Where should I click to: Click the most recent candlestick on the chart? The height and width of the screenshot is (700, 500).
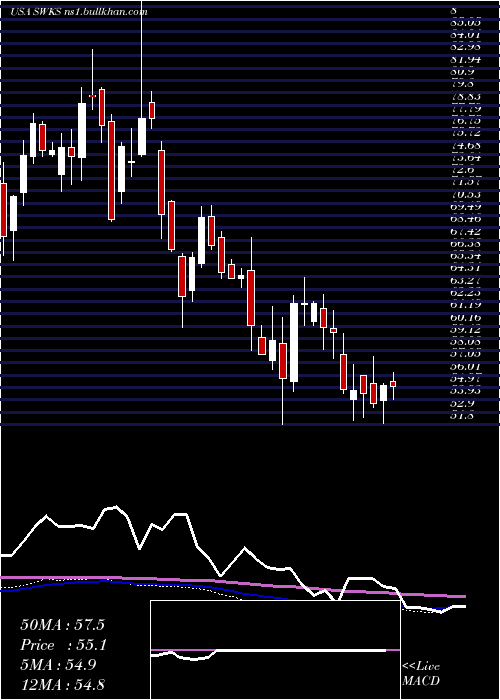pos(393,384)
